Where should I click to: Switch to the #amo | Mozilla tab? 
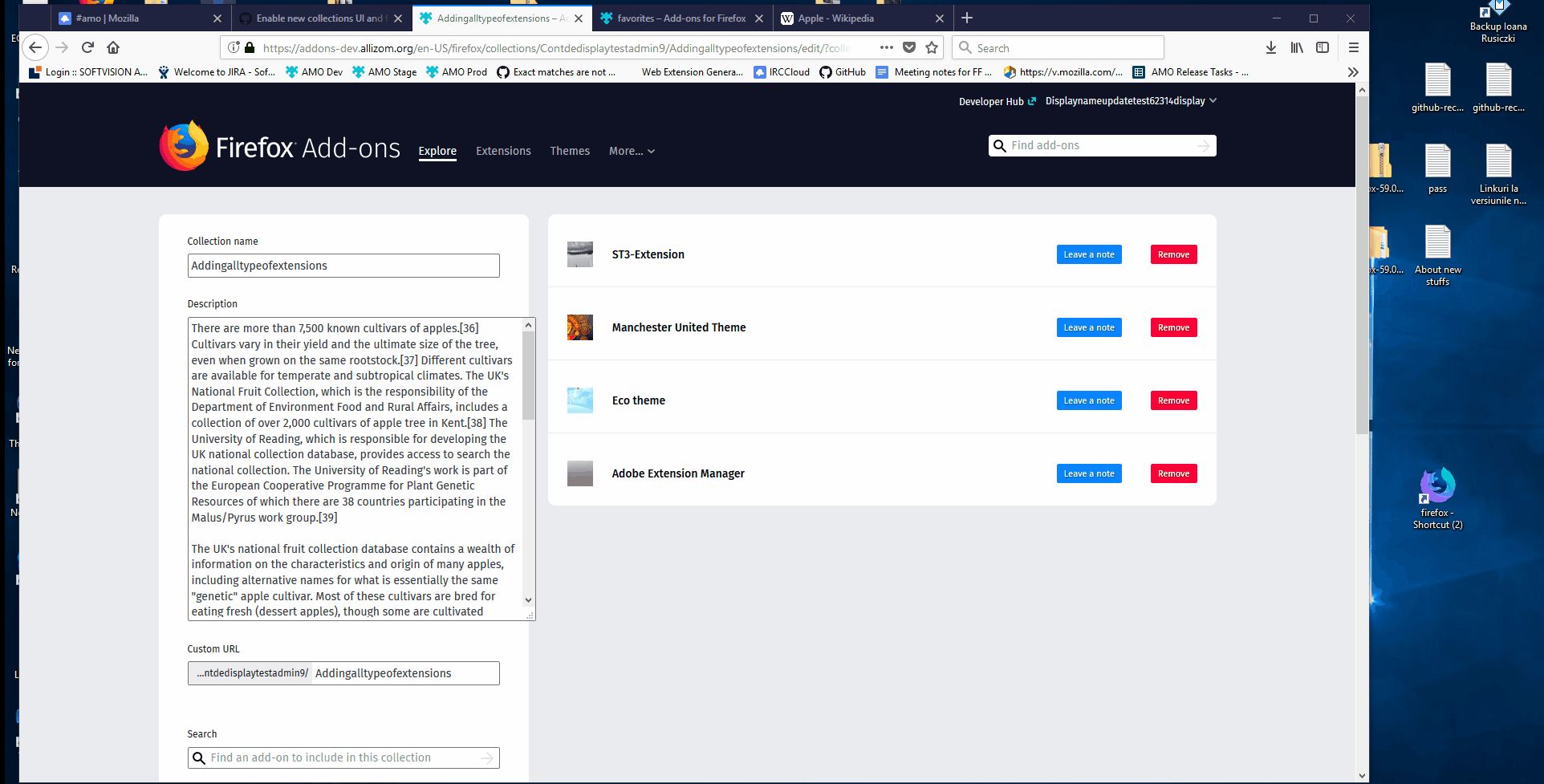[x=140, y=18]
